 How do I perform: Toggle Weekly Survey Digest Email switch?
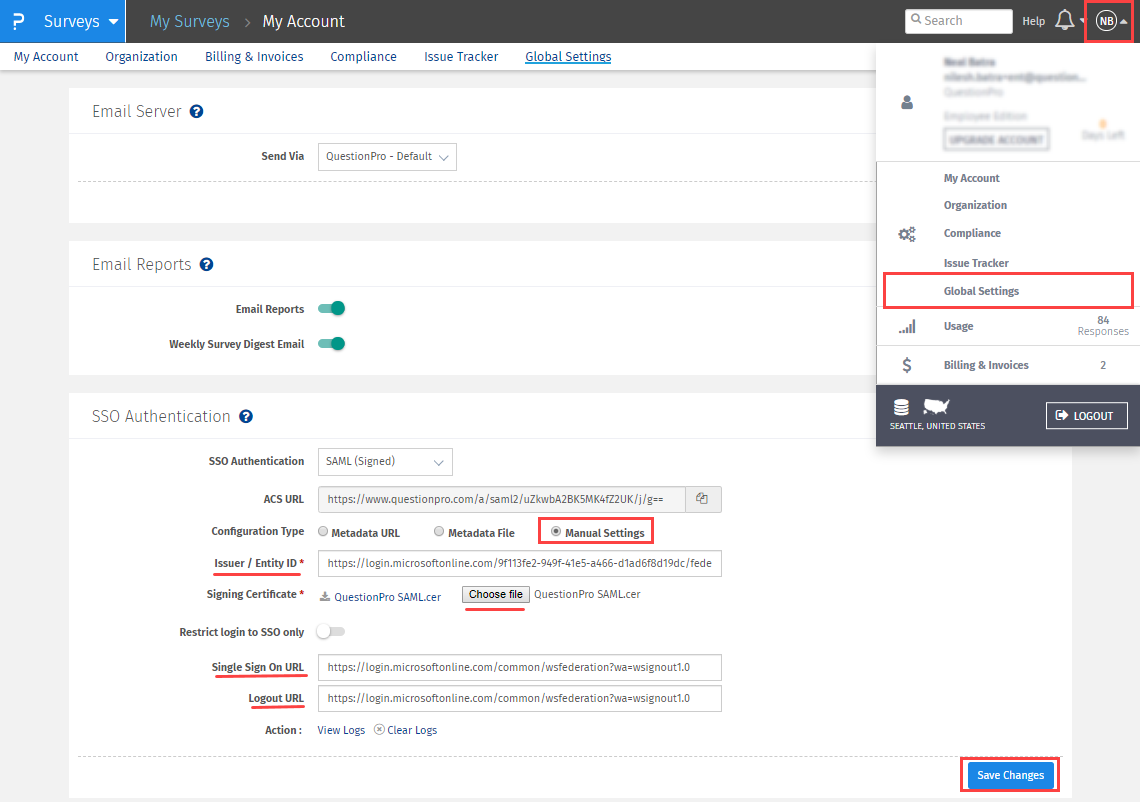[332, 343]
